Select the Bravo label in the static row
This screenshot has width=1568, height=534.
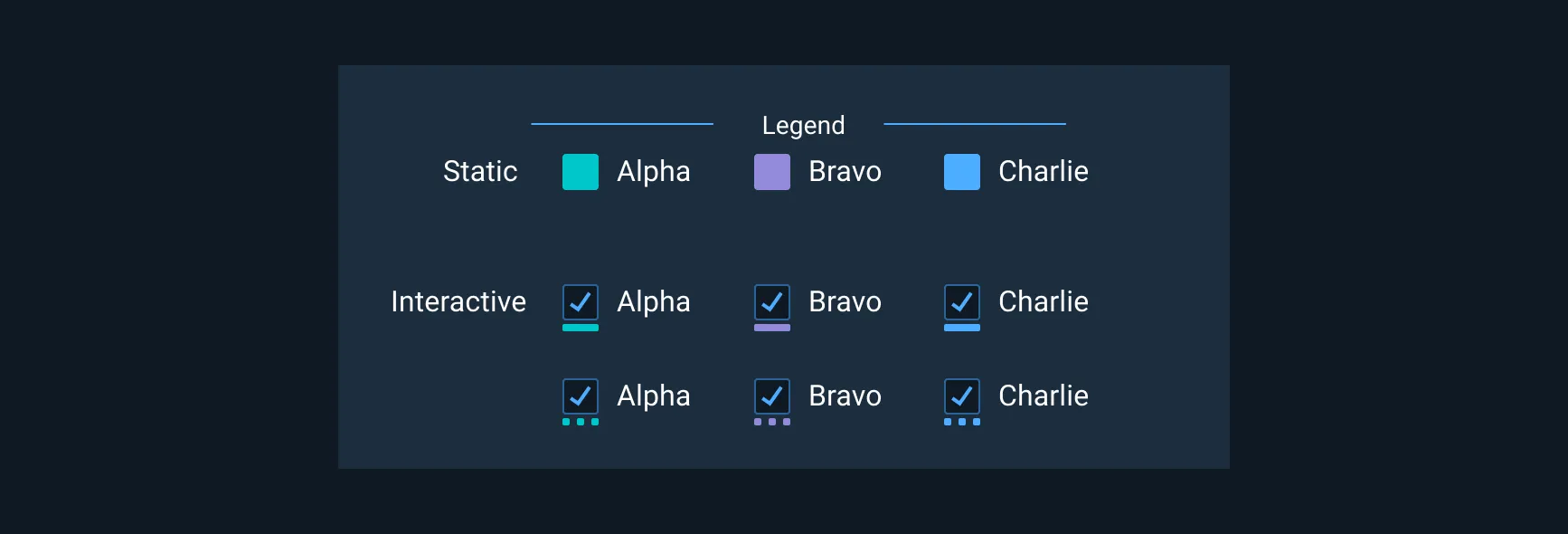click(845, 172)
